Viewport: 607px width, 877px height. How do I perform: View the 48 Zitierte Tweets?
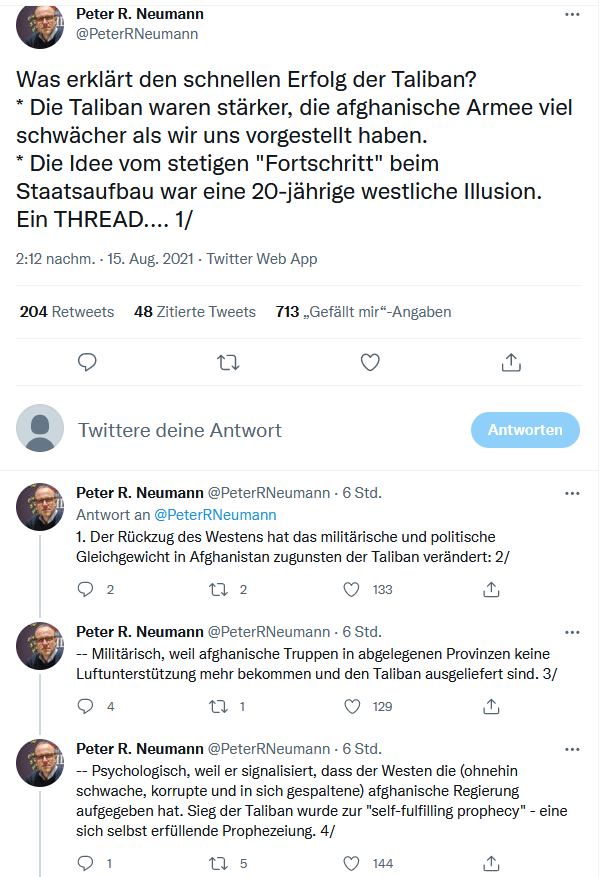(194, 312)
